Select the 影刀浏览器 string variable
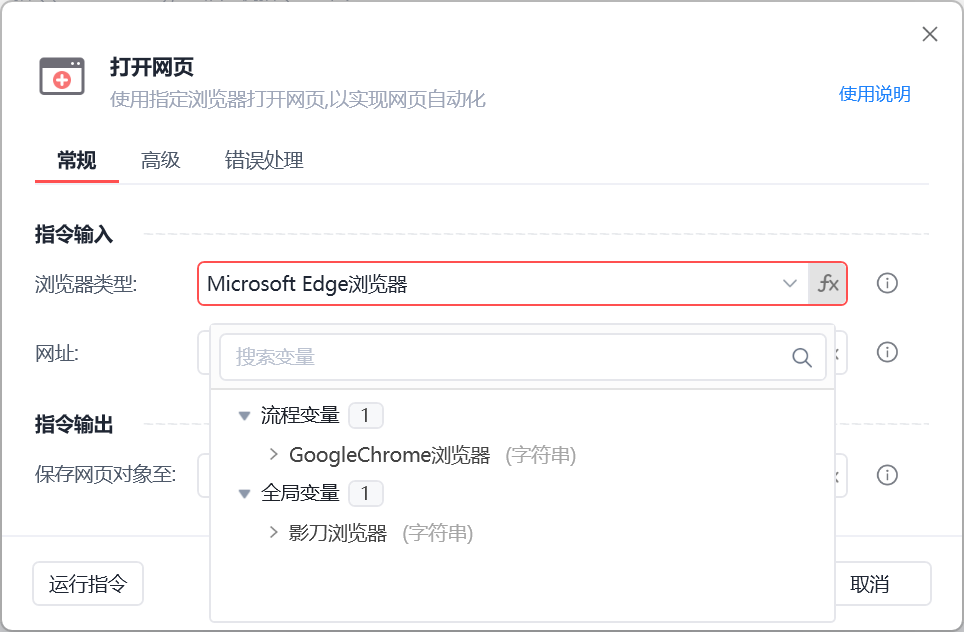Image resolution: width=964 pixels, height=632 pixels. pyautogui.click(x=338, y=533)
